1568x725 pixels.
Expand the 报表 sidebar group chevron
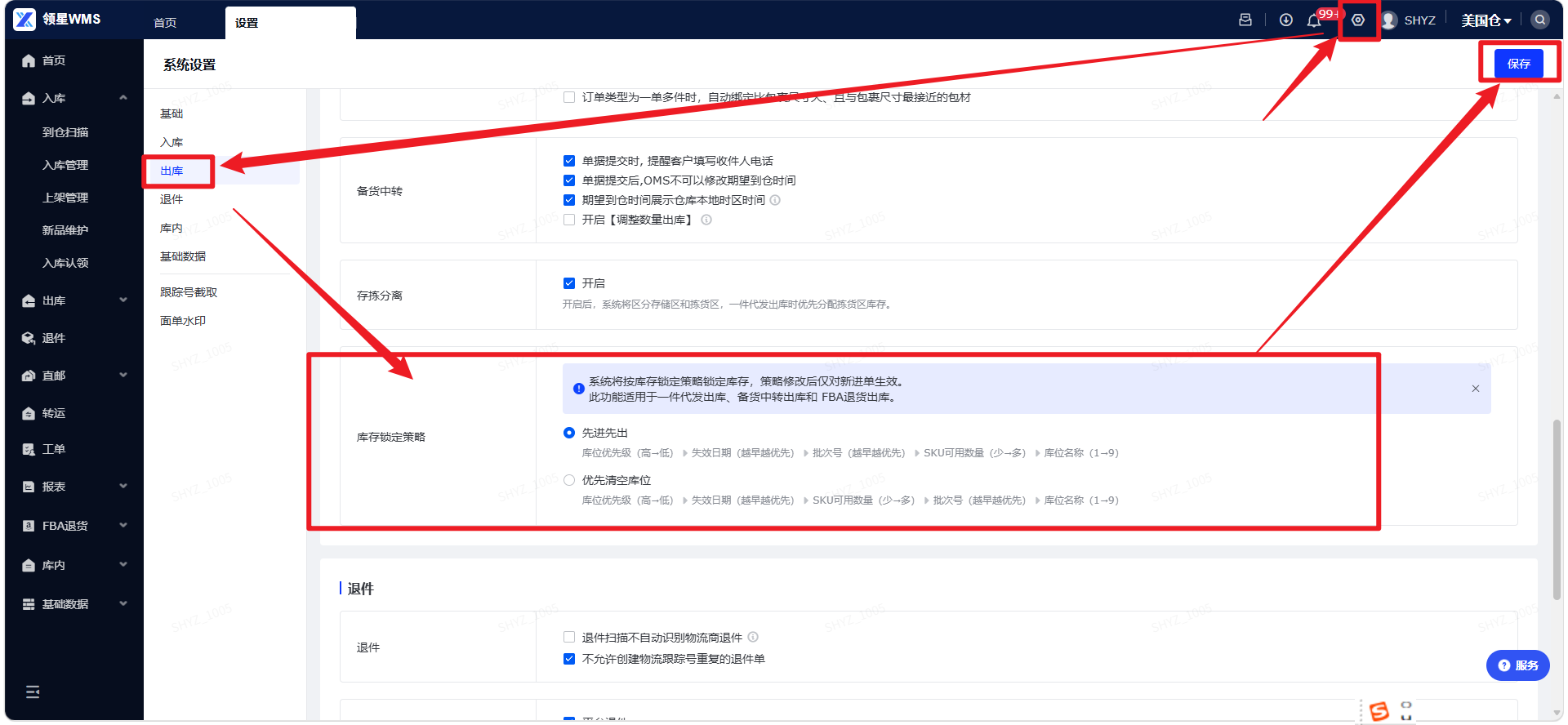123,487
